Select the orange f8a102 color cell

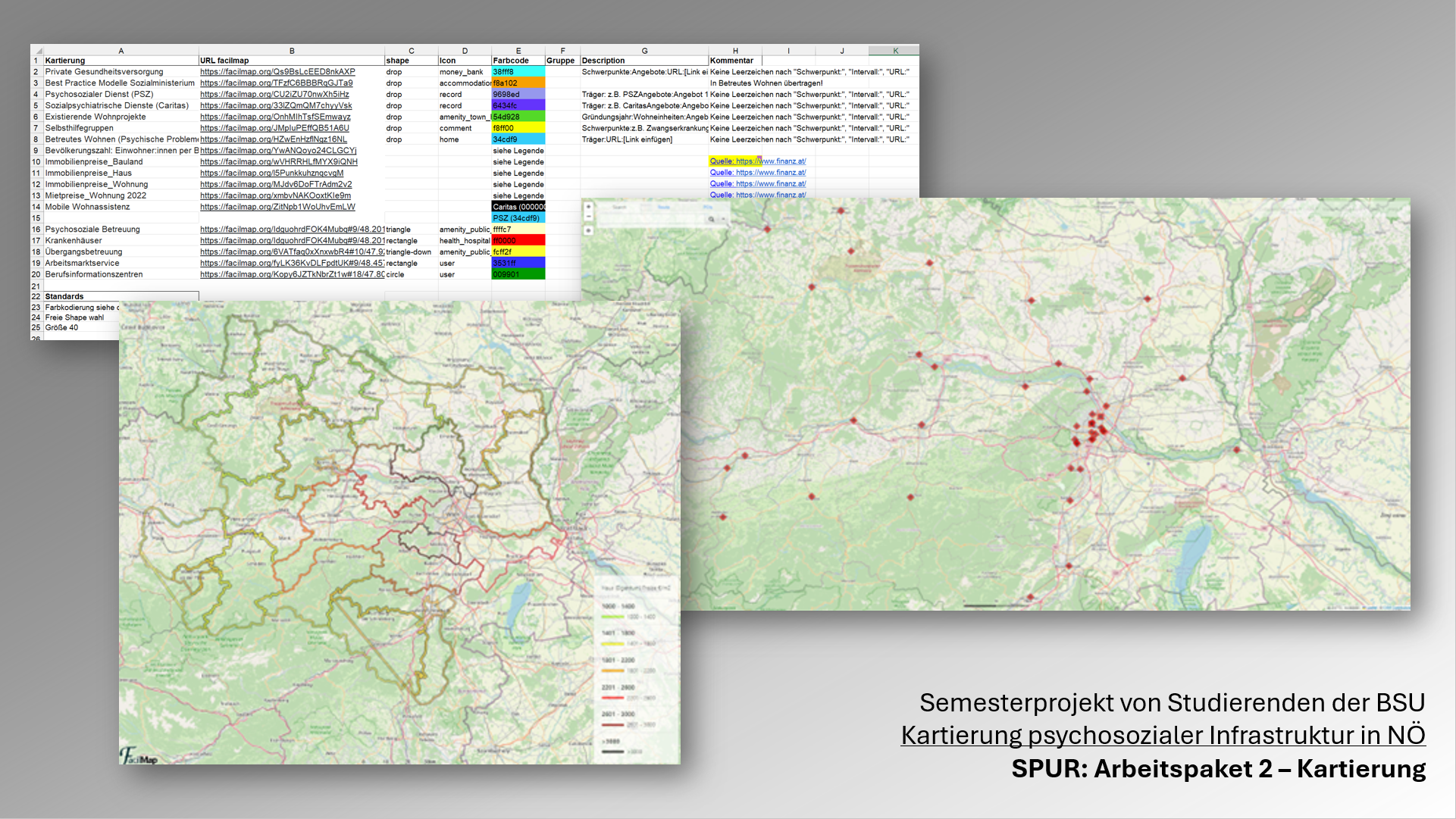coord(518,83)
